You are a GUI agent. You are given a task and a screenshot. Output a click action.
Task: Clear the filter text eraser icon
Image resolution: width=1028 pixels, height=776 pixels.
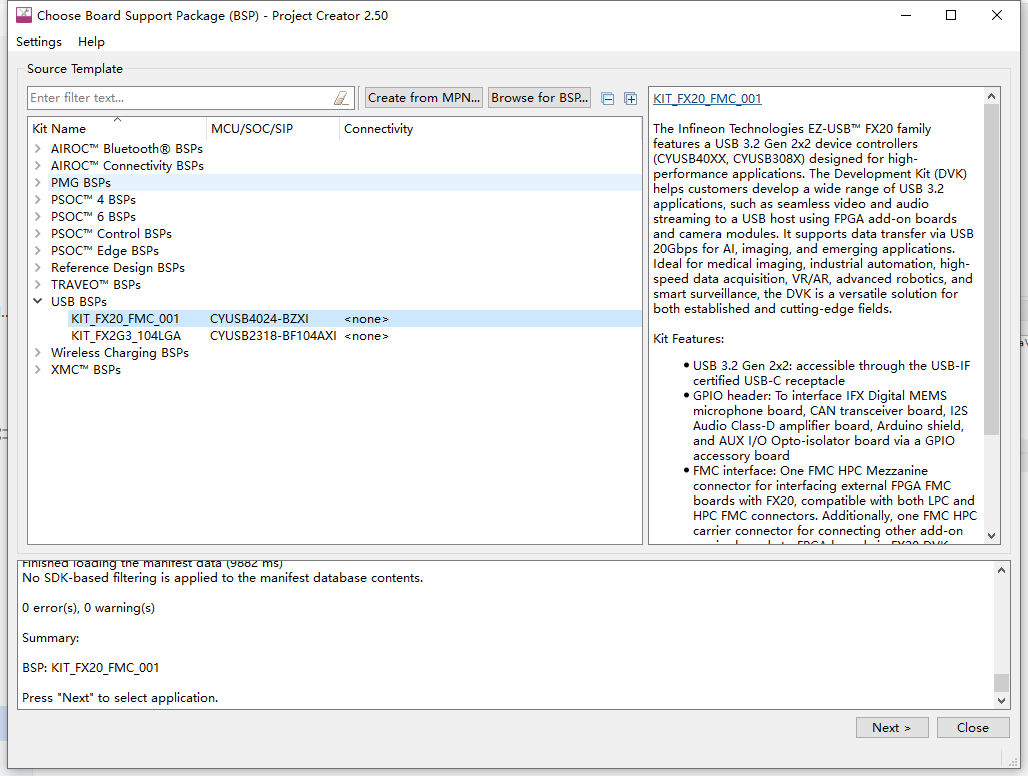tap(342, 98)
